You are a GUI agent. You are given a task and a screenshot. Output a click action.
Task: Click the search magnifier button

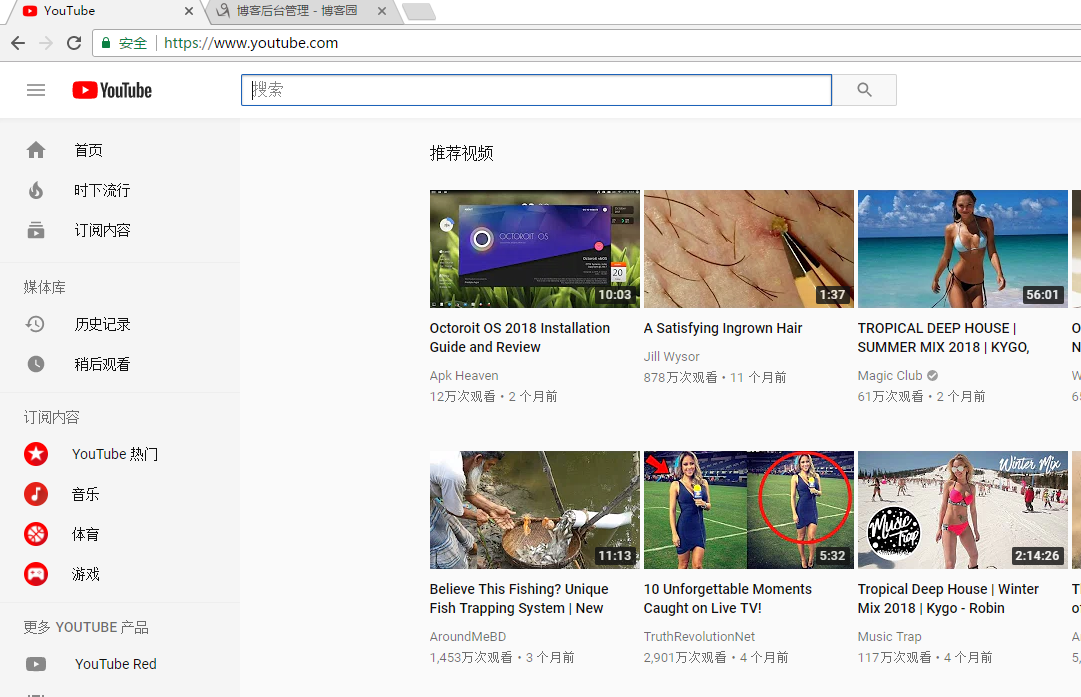click(x=864, y=90)
